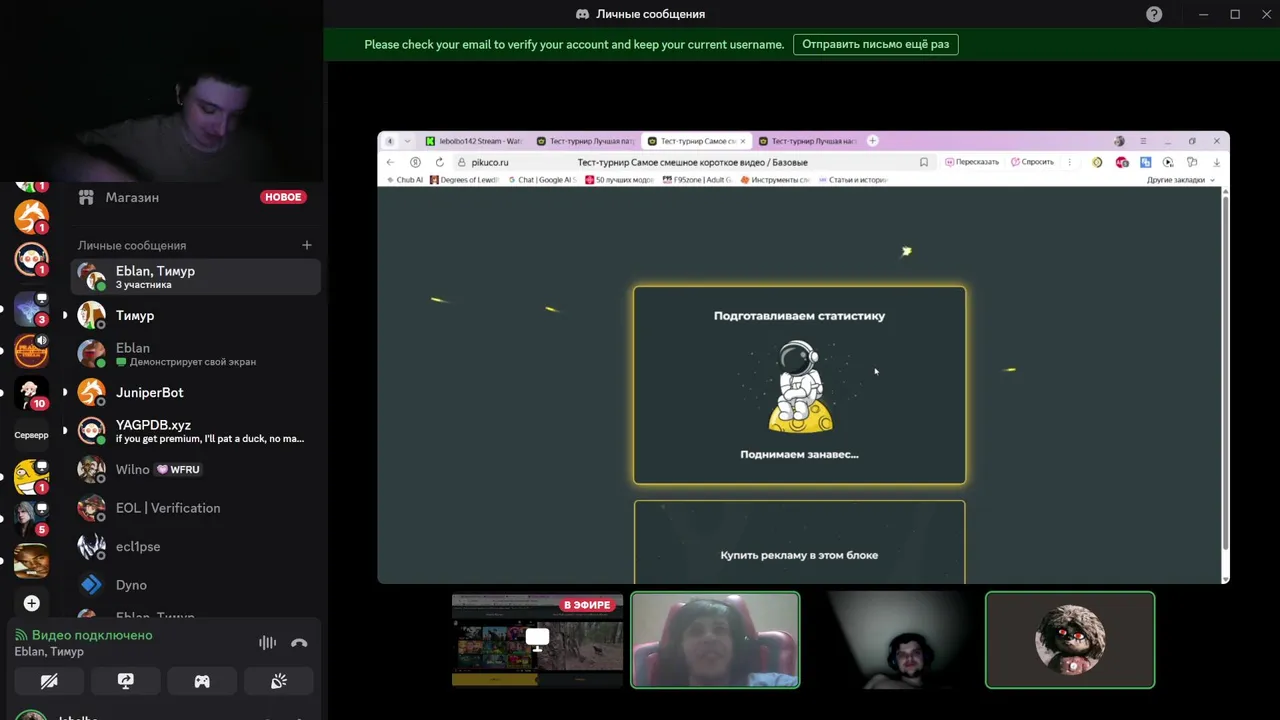Expand Другие закладки bookmarks folder
The height and width of the screenshot is (720, 1280).
pyautogui.click(x=1180, y=180)
